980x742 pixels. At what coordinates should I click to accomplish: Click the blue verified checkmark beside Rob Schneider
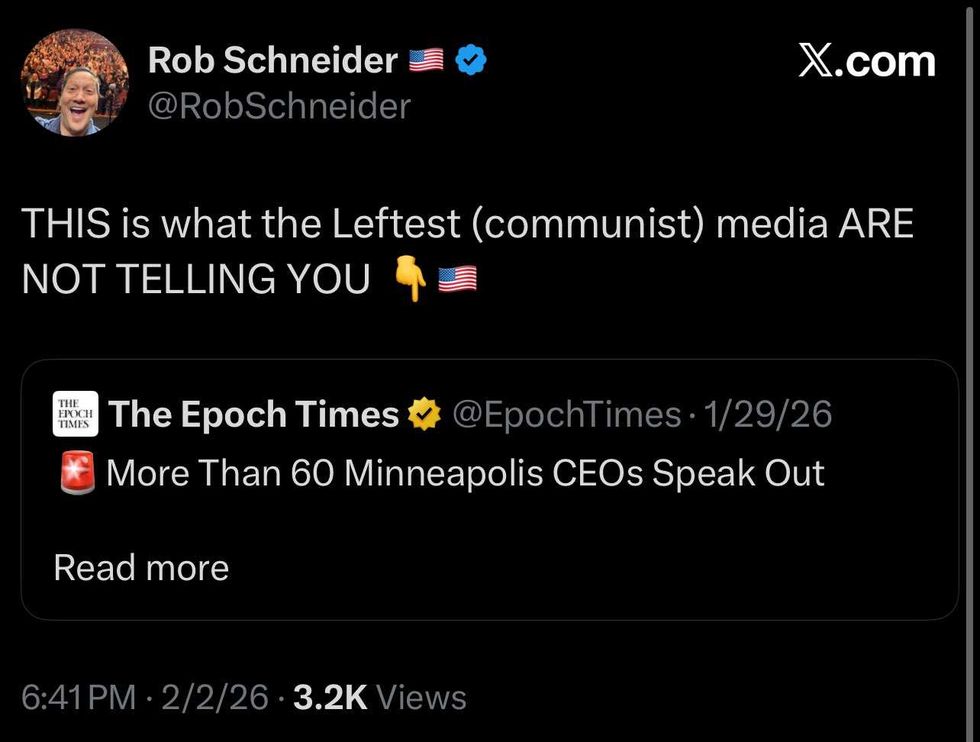(468, 60)
